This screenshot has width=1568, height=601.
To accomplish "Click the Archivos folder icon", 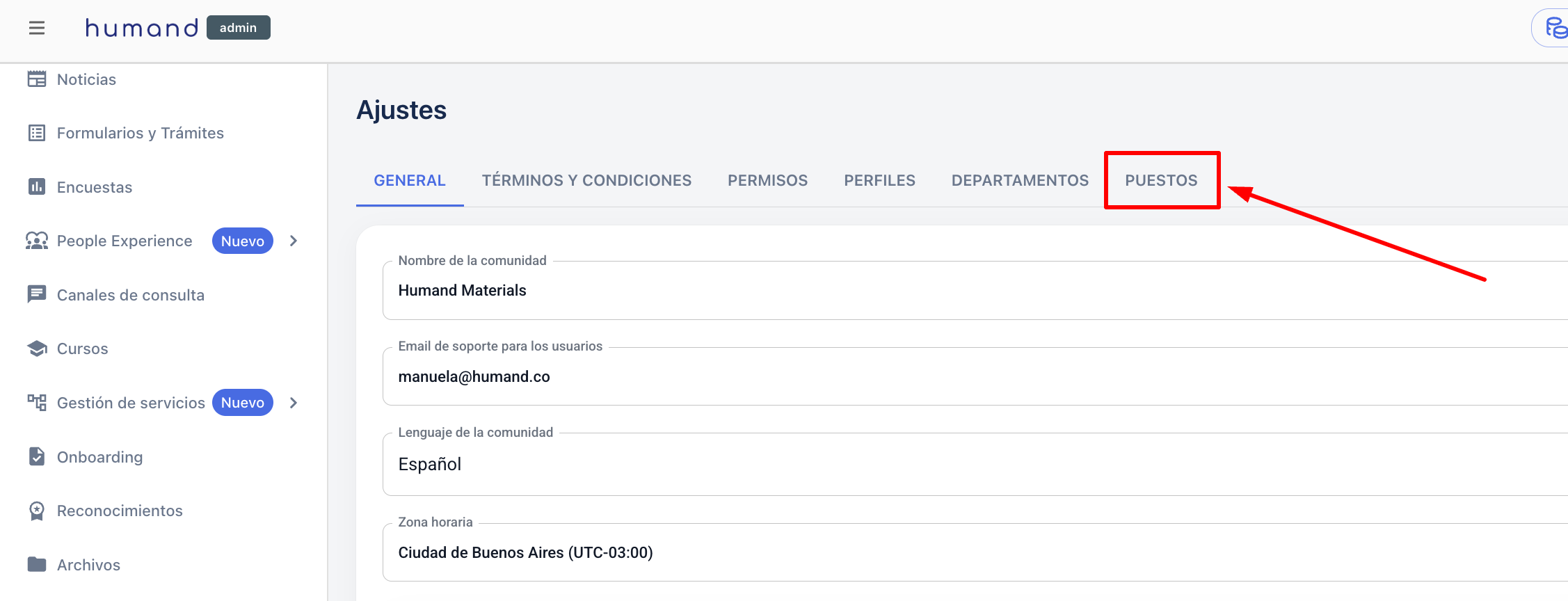I will click(x=37, y=564).
